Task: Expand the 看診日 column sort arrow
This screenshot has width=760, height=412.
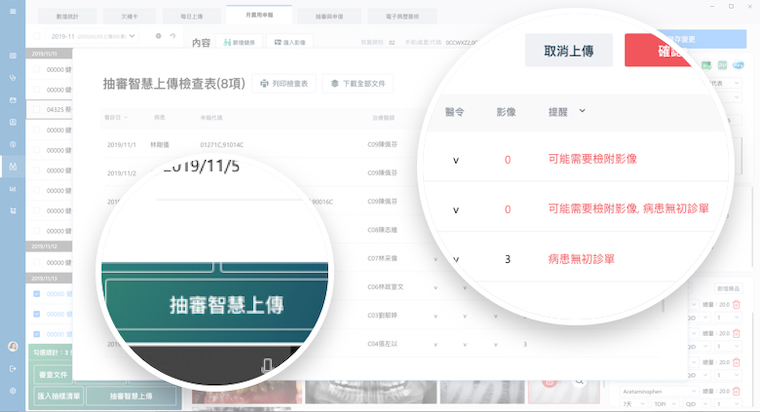Action: (x=125, y=117)
